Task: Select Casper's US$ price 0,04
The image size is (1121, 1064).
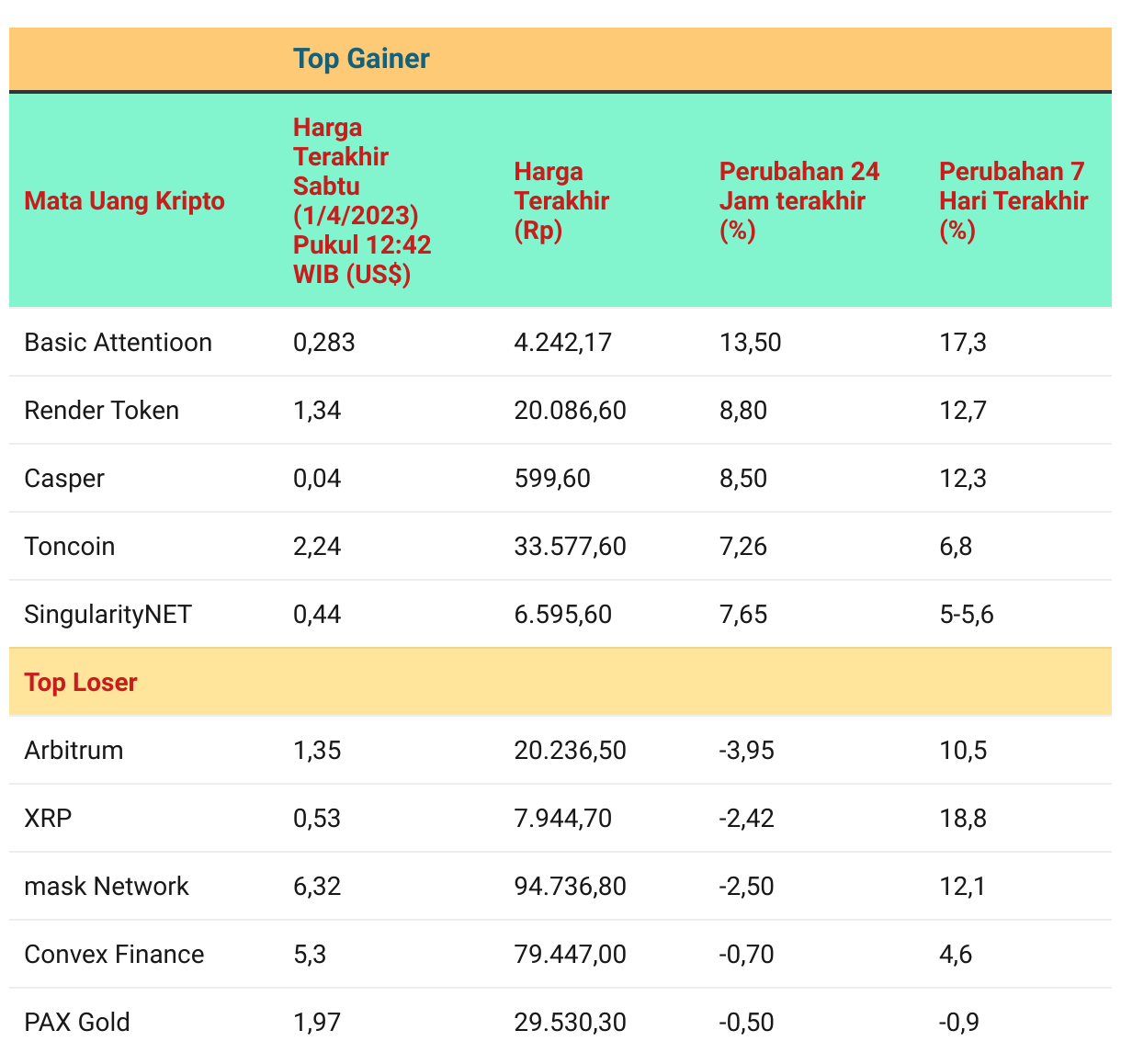Action: (x=317, y=479)
